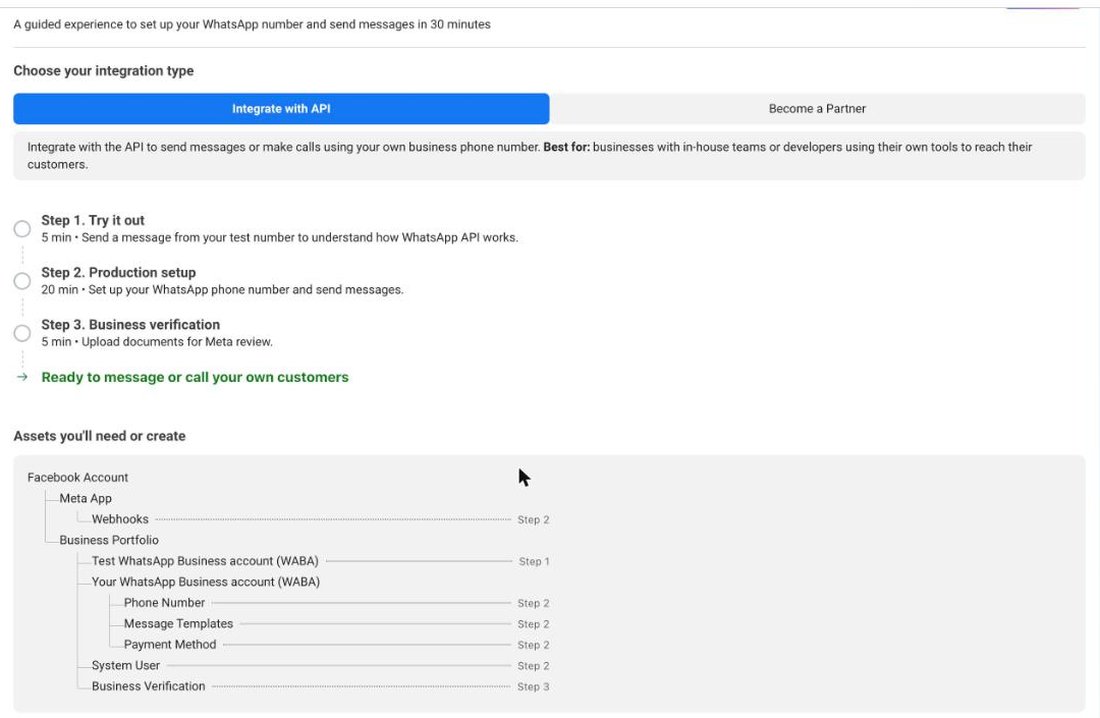
Task: Click the green arrow icon beside Ready to message
Action: pyautogui.click(x=22, y=377)
